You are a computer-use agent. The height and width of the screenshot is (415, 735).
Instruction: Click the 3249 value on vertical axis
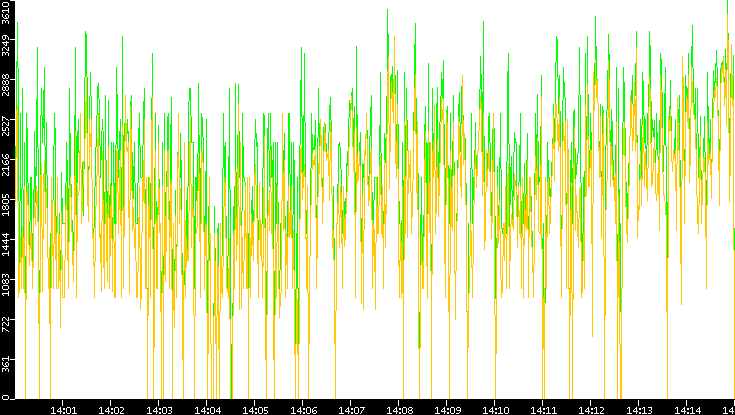(x=6, y=45)
